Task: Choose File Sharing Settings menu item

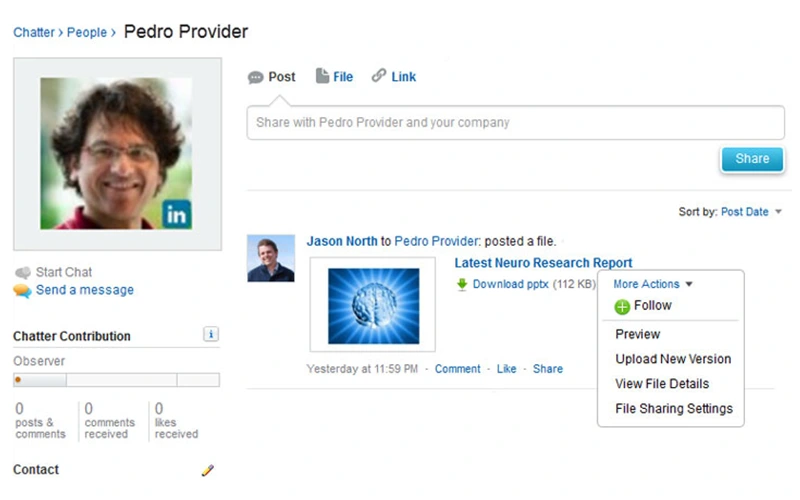Action: [x=673, y=409]
